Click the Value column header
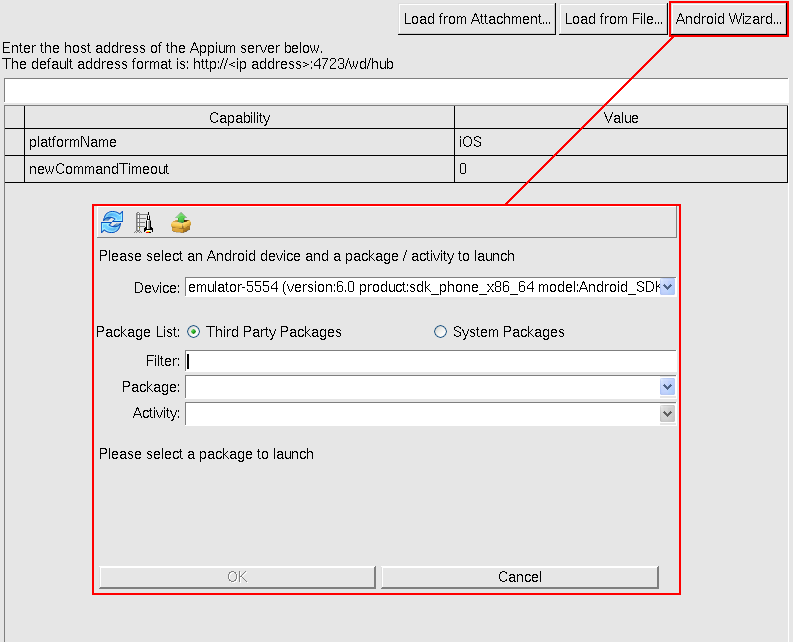Screen dimensions: 793x642 click(x=620, y=118)
